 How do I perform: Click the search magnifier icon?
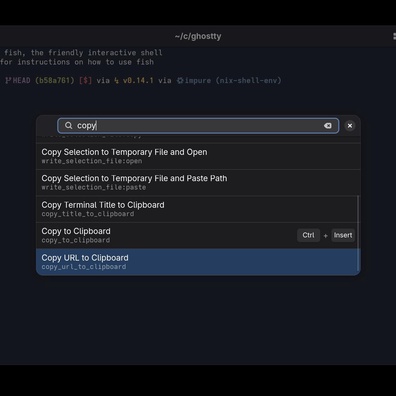68,126
